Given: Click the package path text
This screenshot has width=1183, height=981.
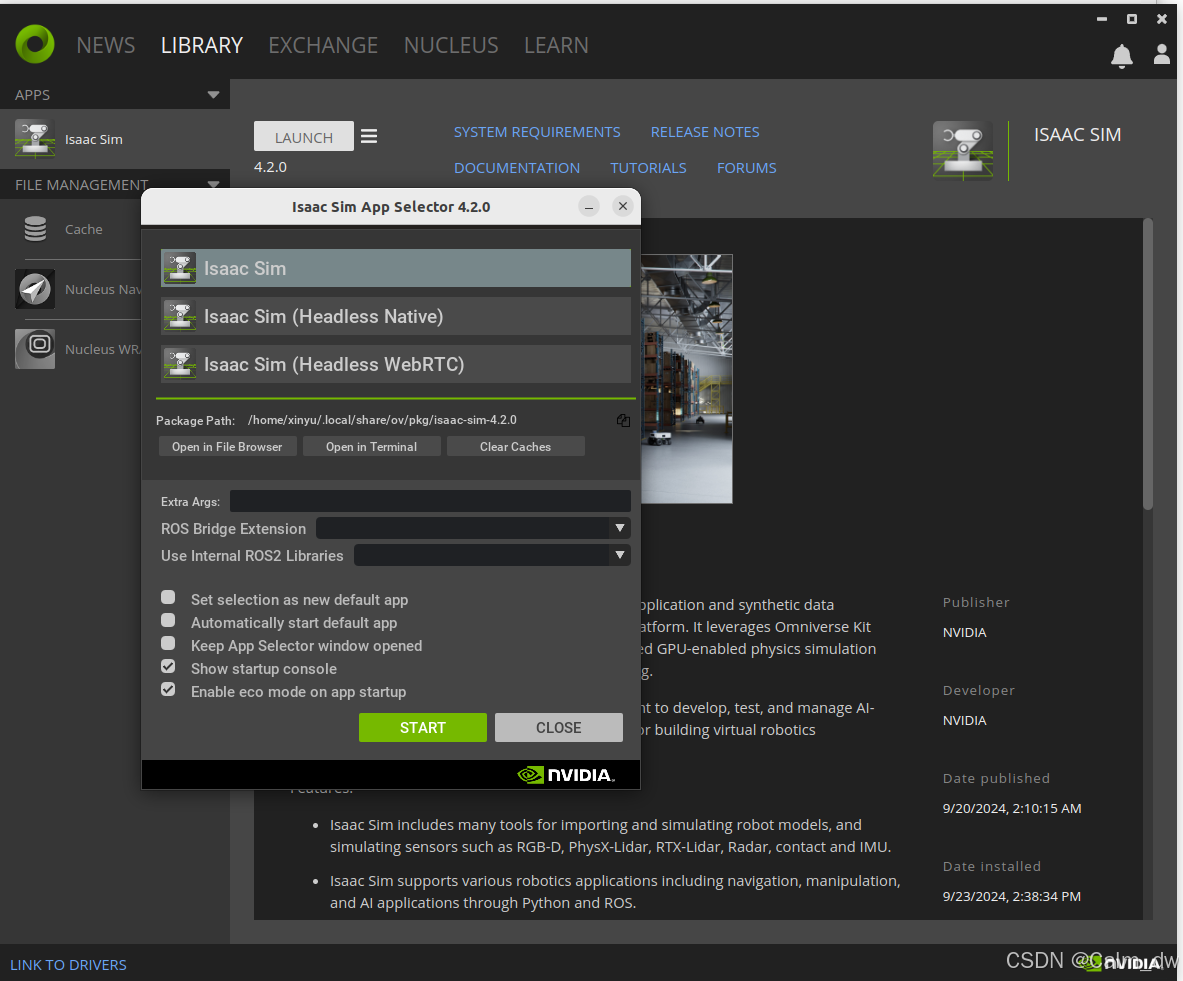Looking at the screenshot, I should click(x=382, y=420).
